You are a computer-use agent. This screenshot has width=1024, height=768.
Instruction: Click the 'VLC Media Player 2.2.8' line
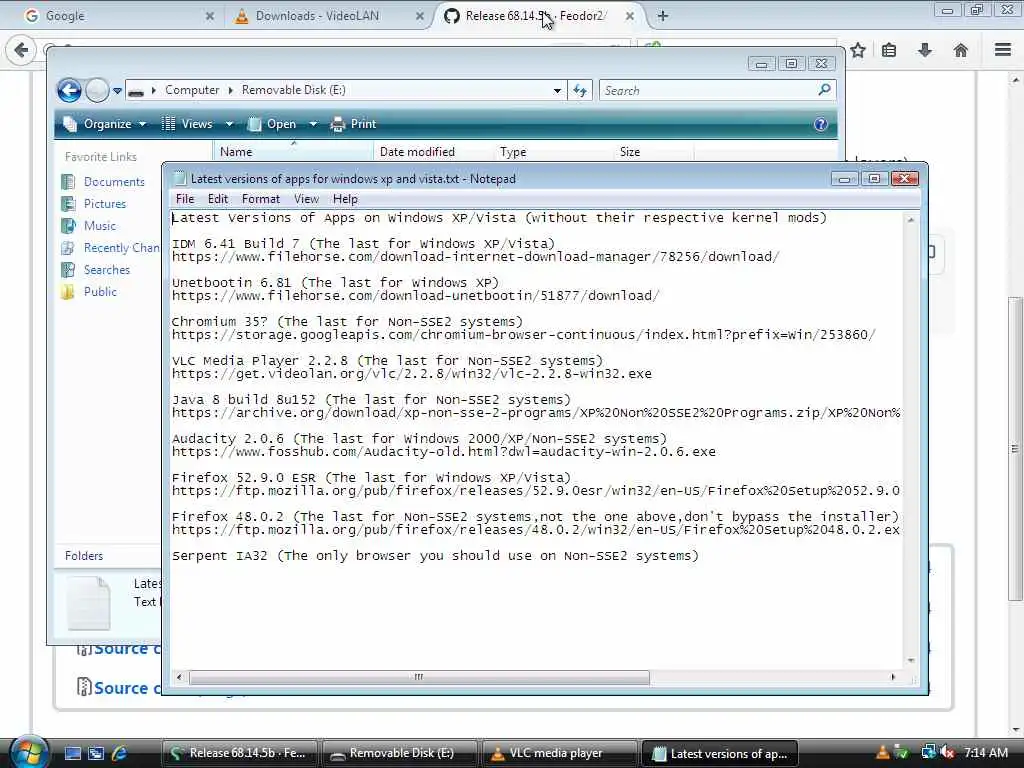(387, 360)
